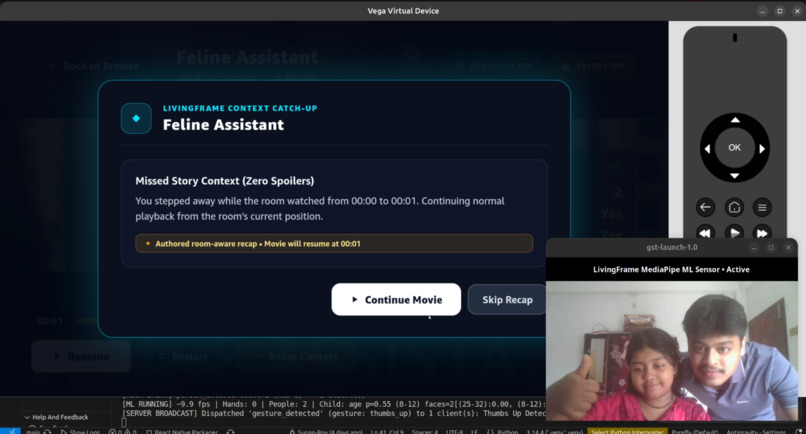This screenshot has height=434, width=806.
Task: Click the remote's left arrow
Action: click(707, 149)
